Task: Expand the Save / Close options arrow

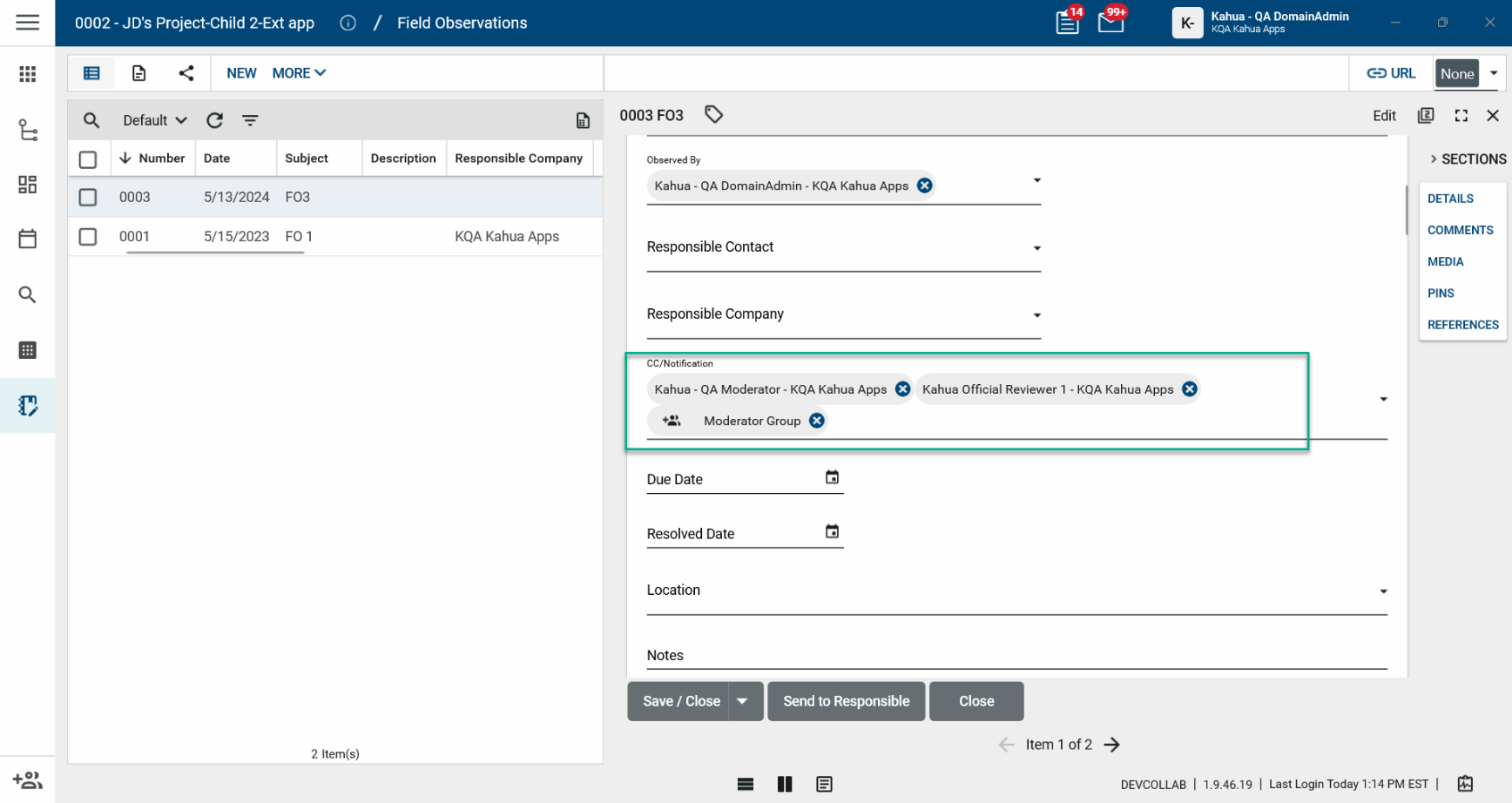Action: click(x=743, y=701)
